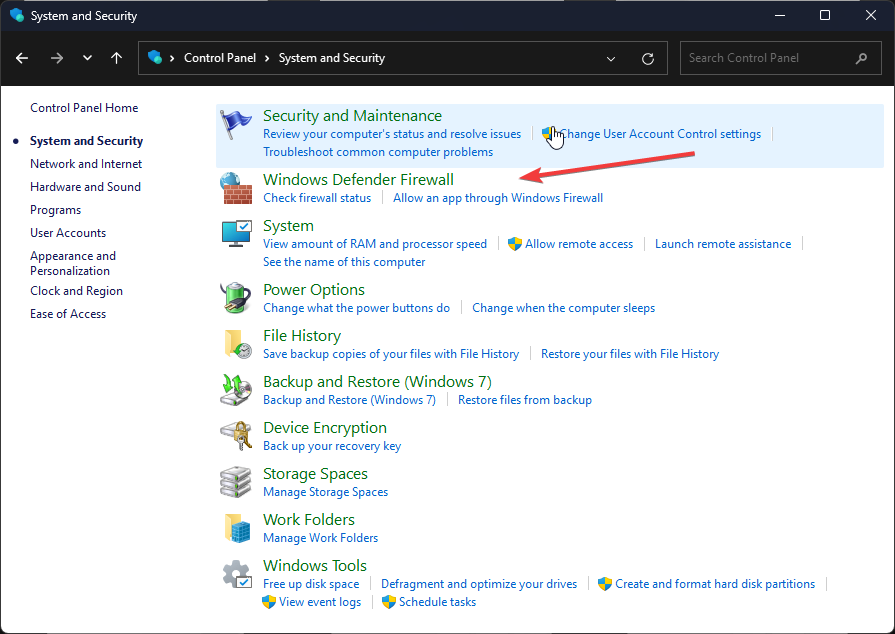Click Review your computer's status link

(392, 134)
